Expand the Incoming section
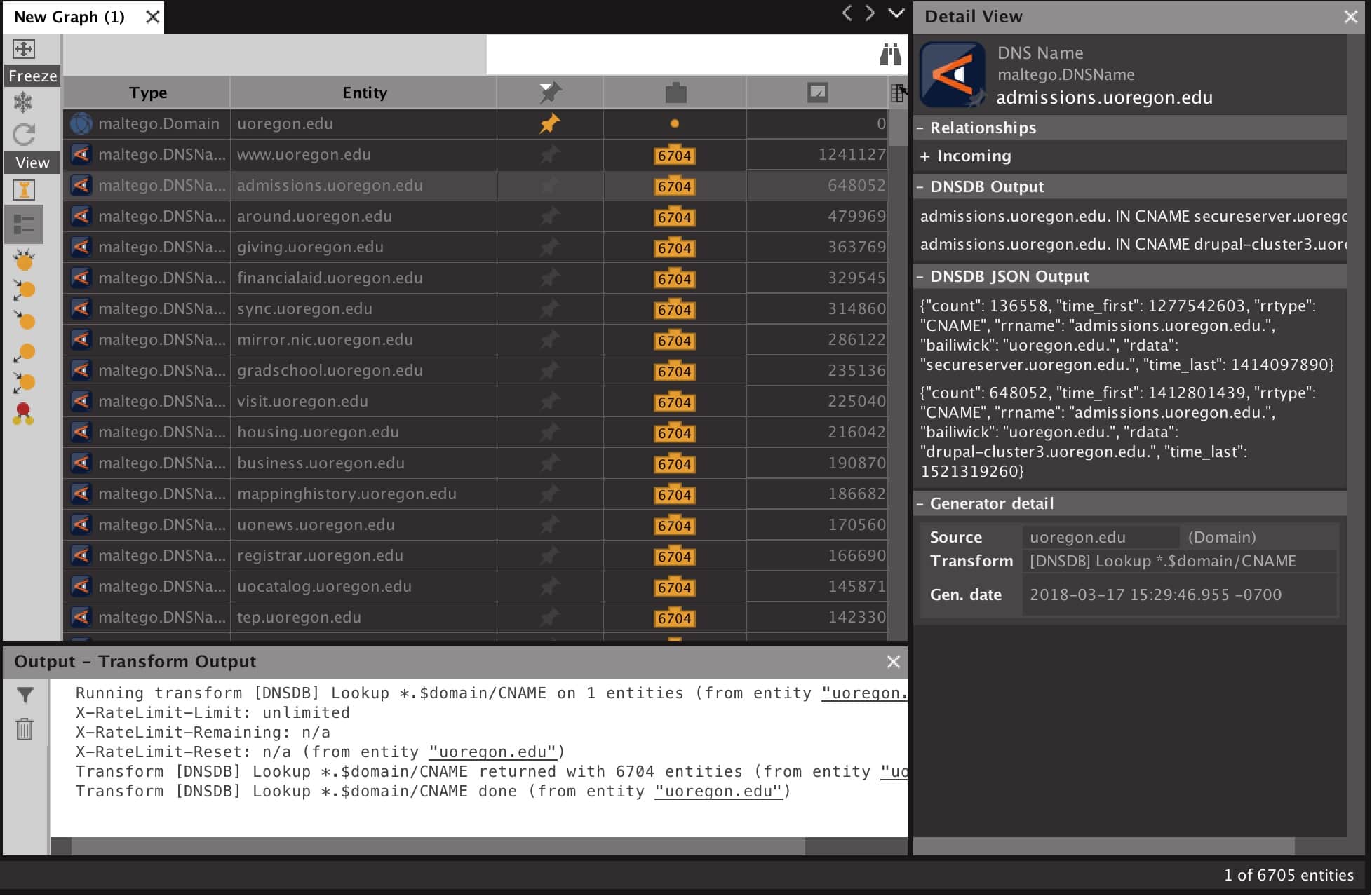The width and height of the screenshot is (1372, 896). point(925,156)
